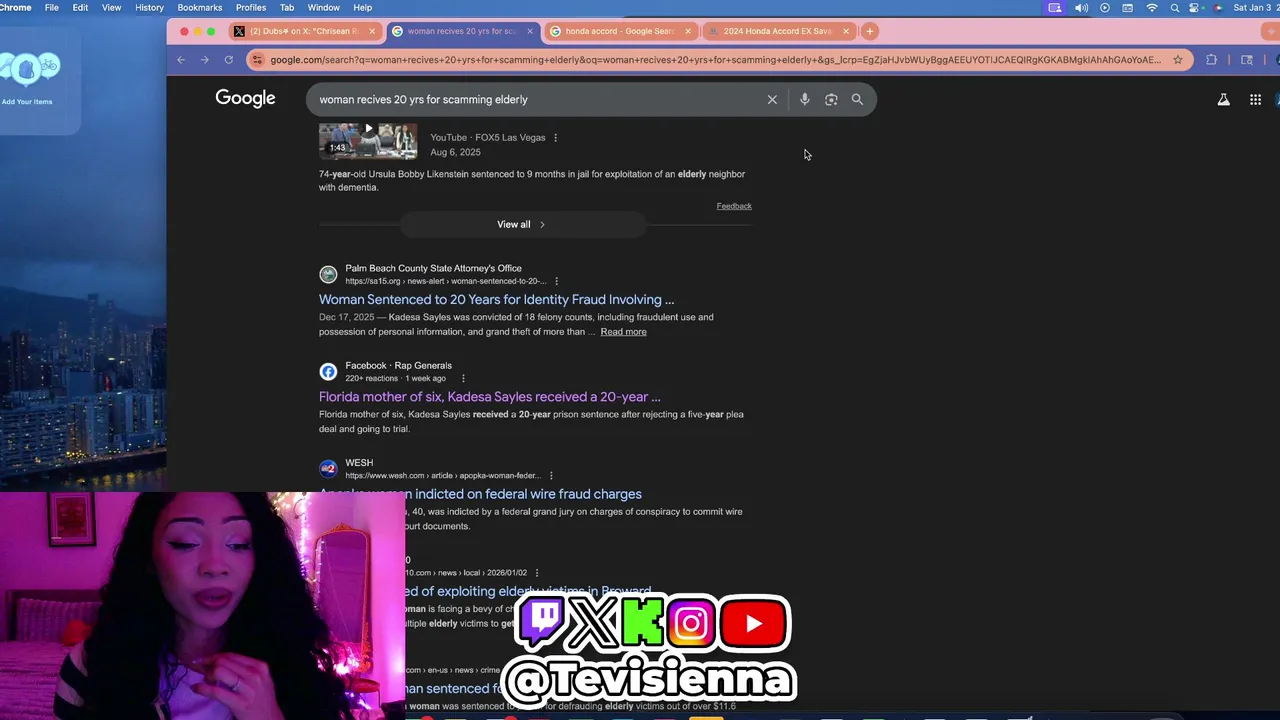Bookmark this page with the star icon
The width and height of the screenshot is (1280, 720).
point(1178,60)
